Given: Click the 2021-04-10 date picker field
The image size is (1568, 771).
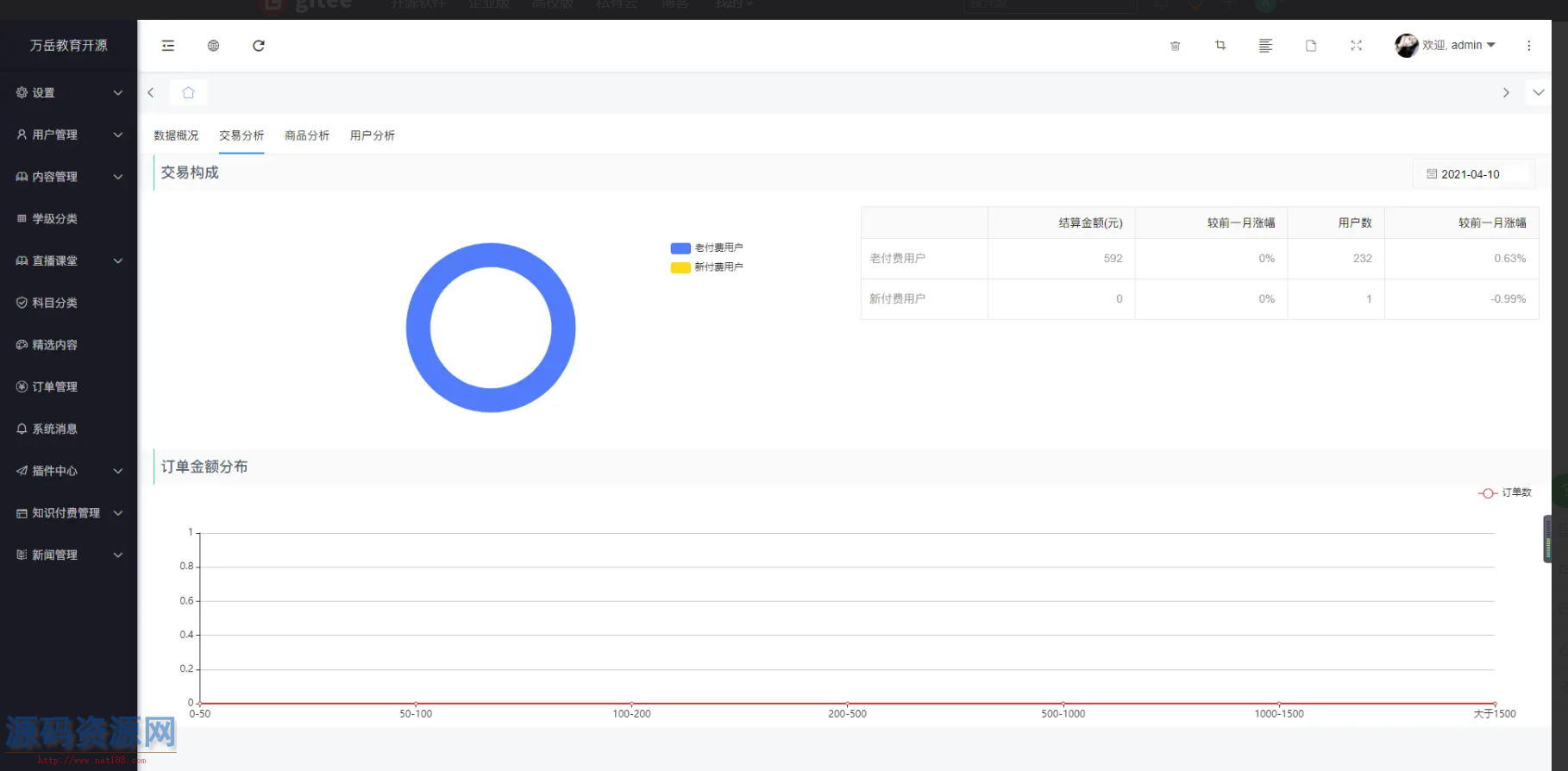Looking at the screenshot, I should tap(1472, 174).
